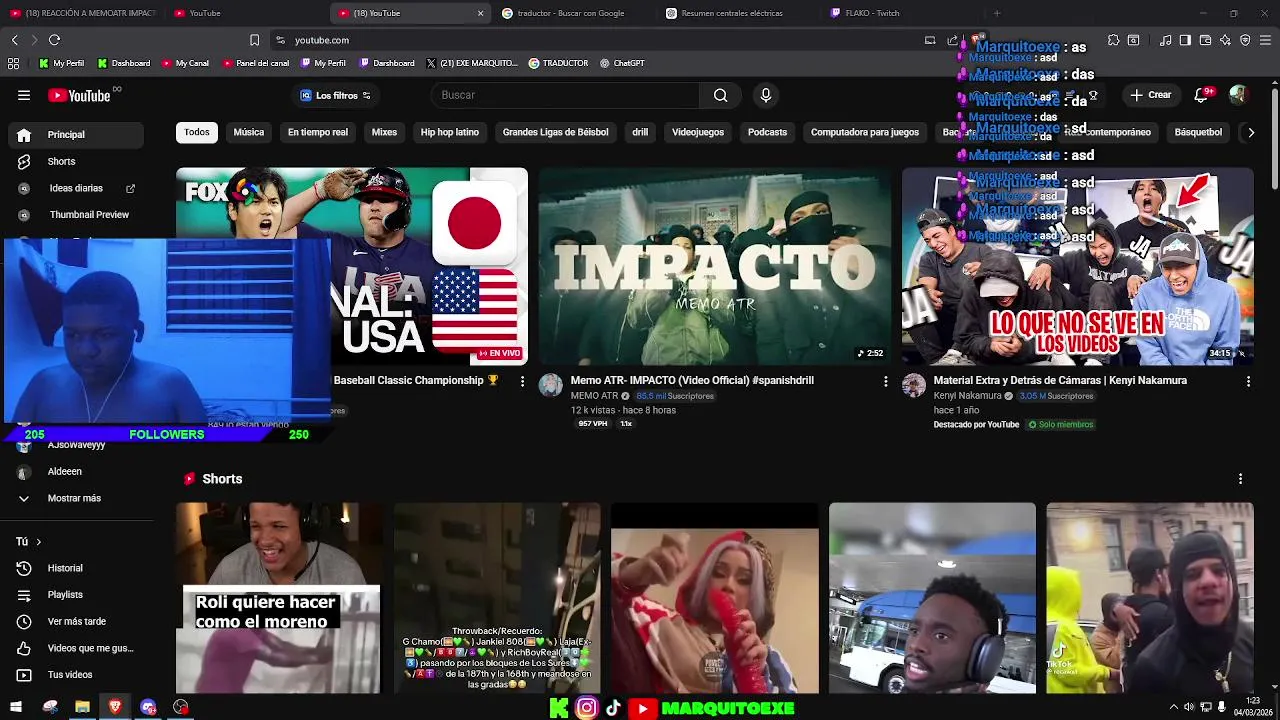Expand Mostrar más in subscriptions
This screenshot has height=720, width=1280.
[x=75, y=498]
